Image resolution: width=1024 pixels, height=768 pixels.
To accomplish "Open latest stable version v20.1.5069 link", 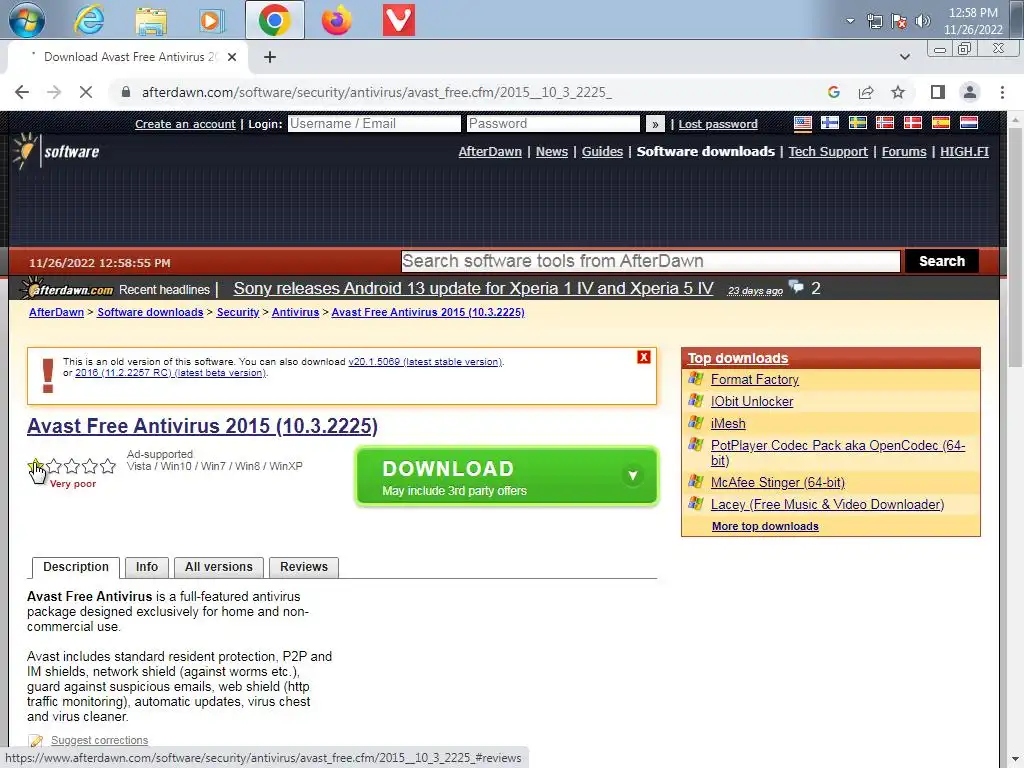I will coord(425,362).
